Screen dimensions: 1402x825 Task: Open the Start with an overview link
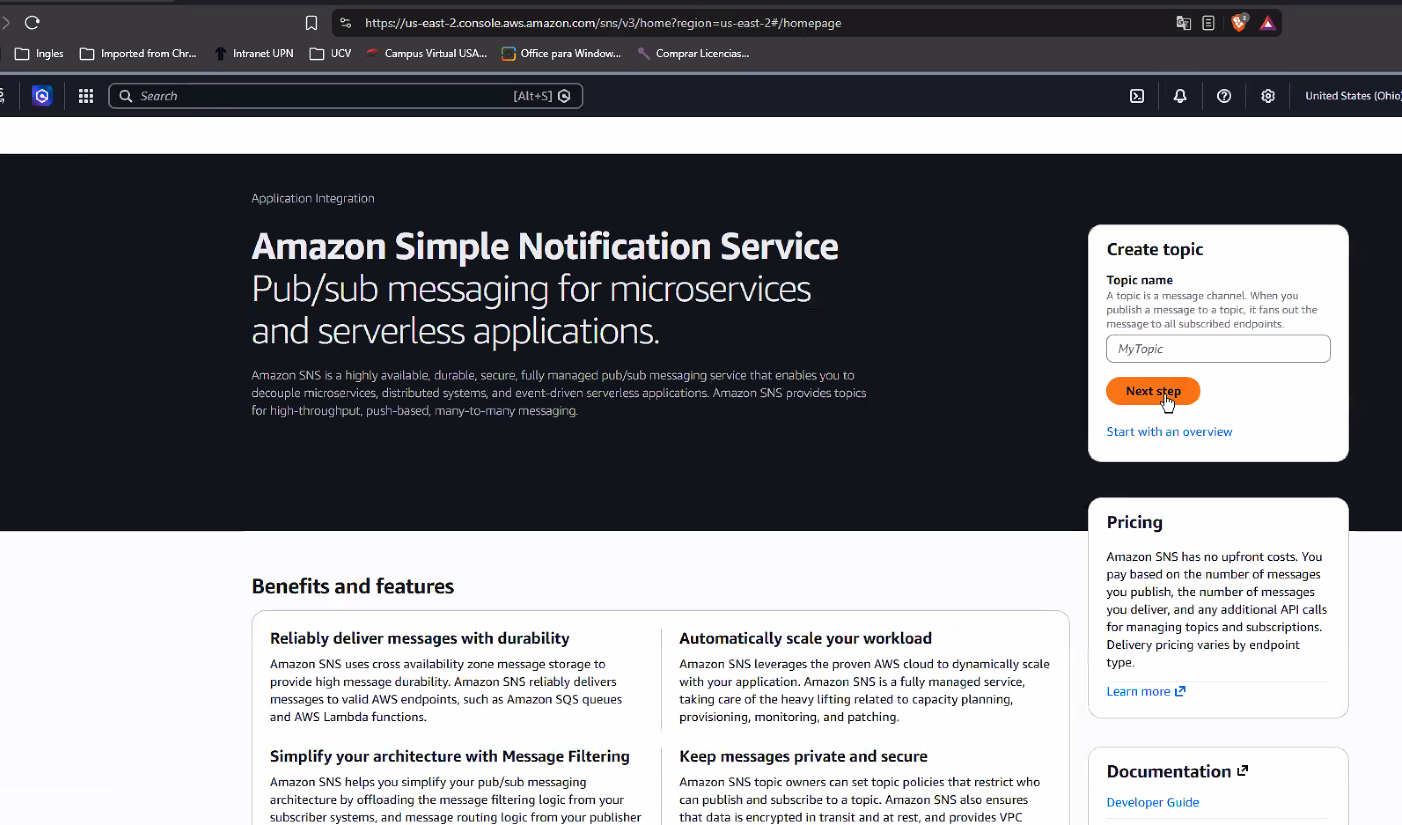pos(1169,432)
